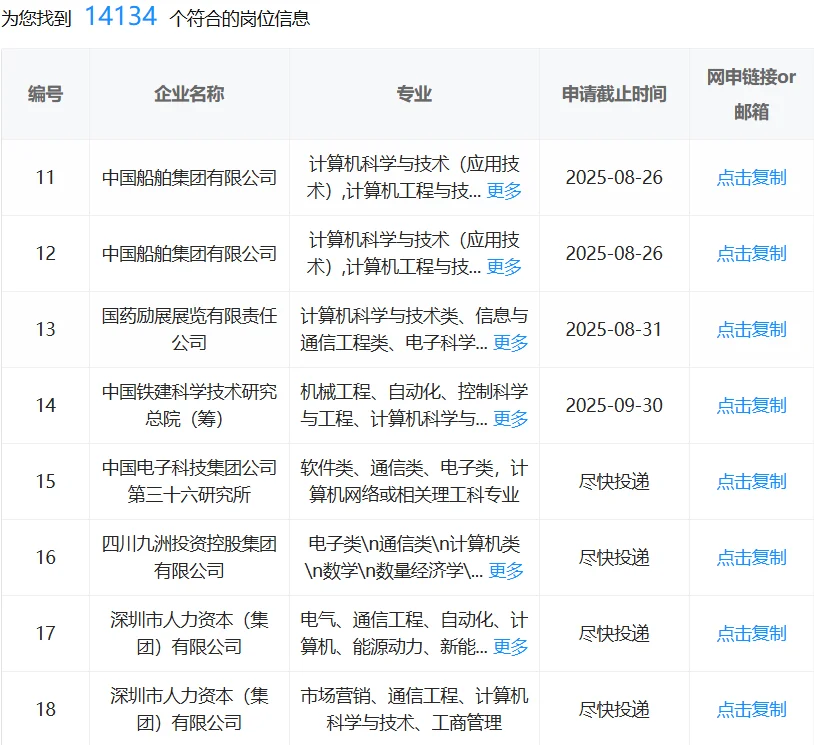This screenshot has height=745, width=814.
Task: Click row number 13
Action: [x=45, y=329]
